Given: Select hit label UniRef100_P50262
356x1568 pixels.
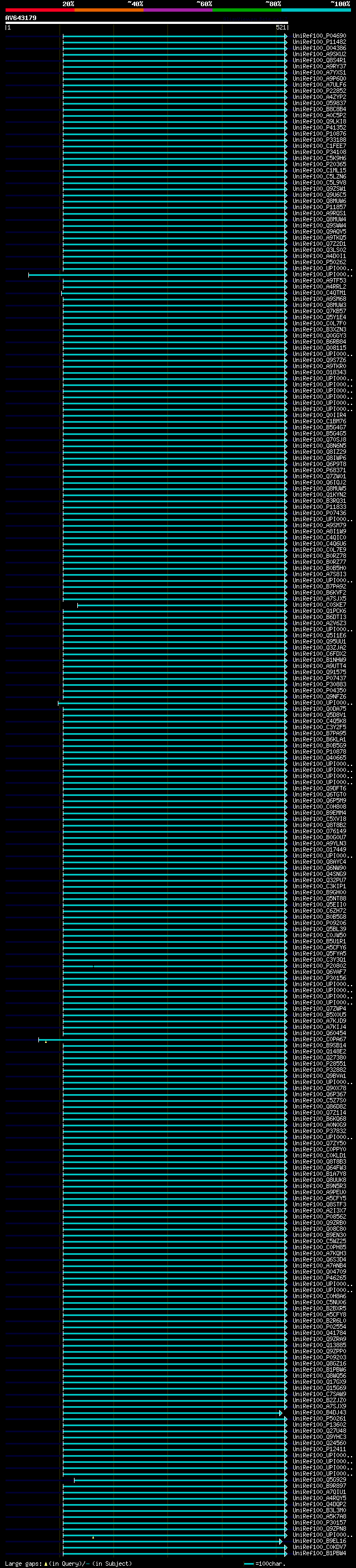Looking at the screenshot, I should tap(319, 263).
